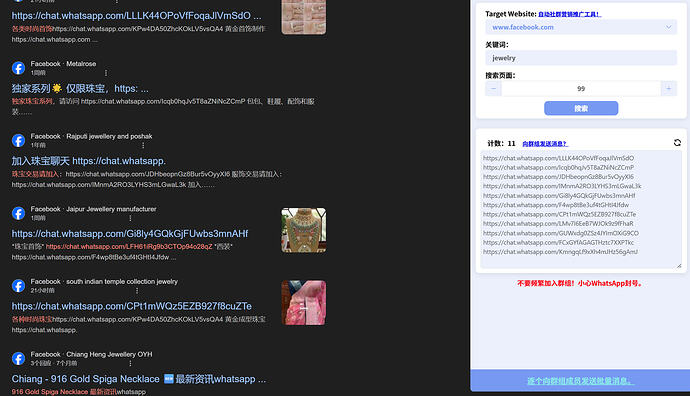
Task: Open the 向群组发送消息 link
Action: pyautogui.click(x=545, y=143)
